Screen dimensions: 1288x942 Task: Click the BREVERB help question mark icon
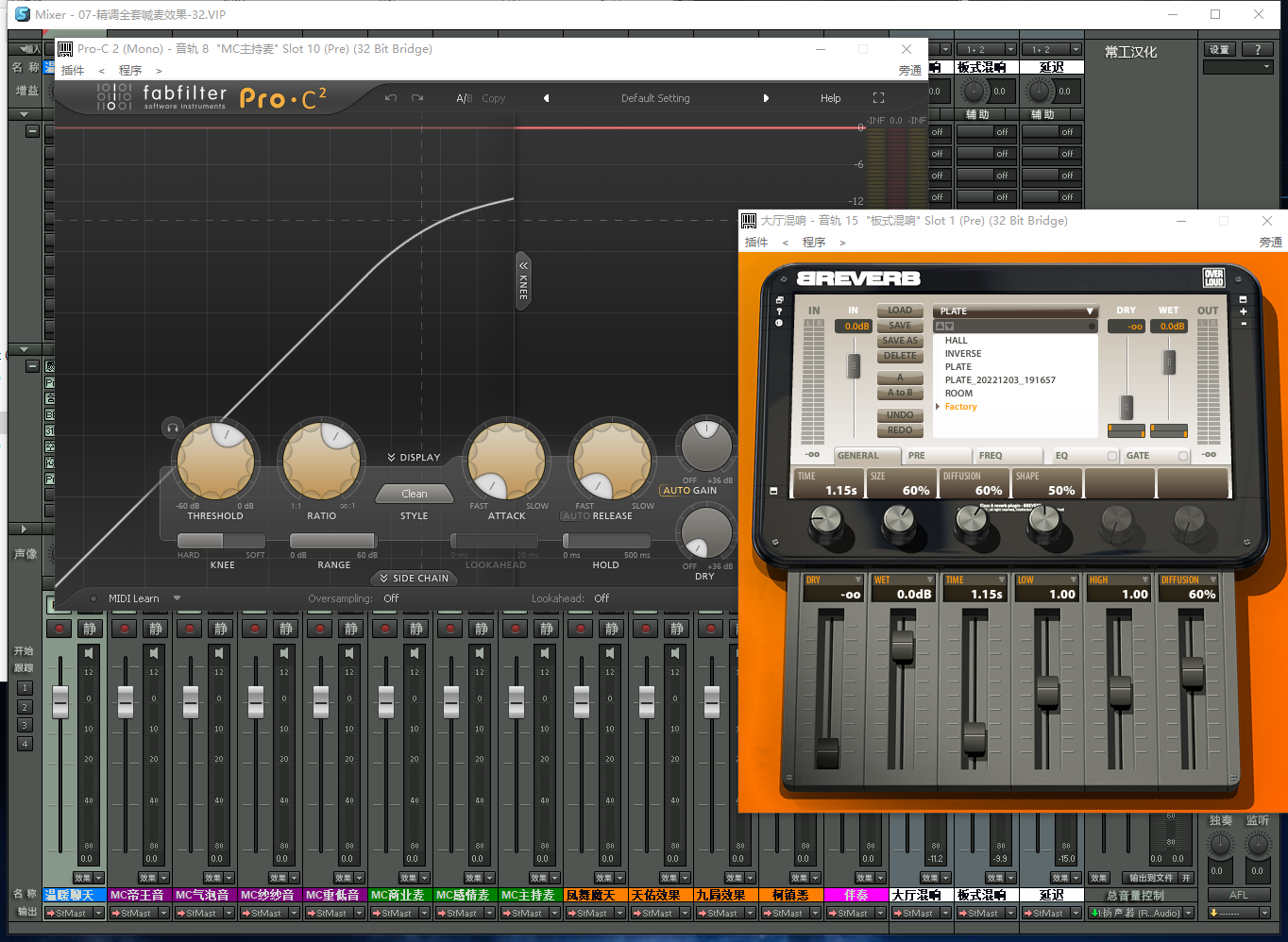coord(779,311)
